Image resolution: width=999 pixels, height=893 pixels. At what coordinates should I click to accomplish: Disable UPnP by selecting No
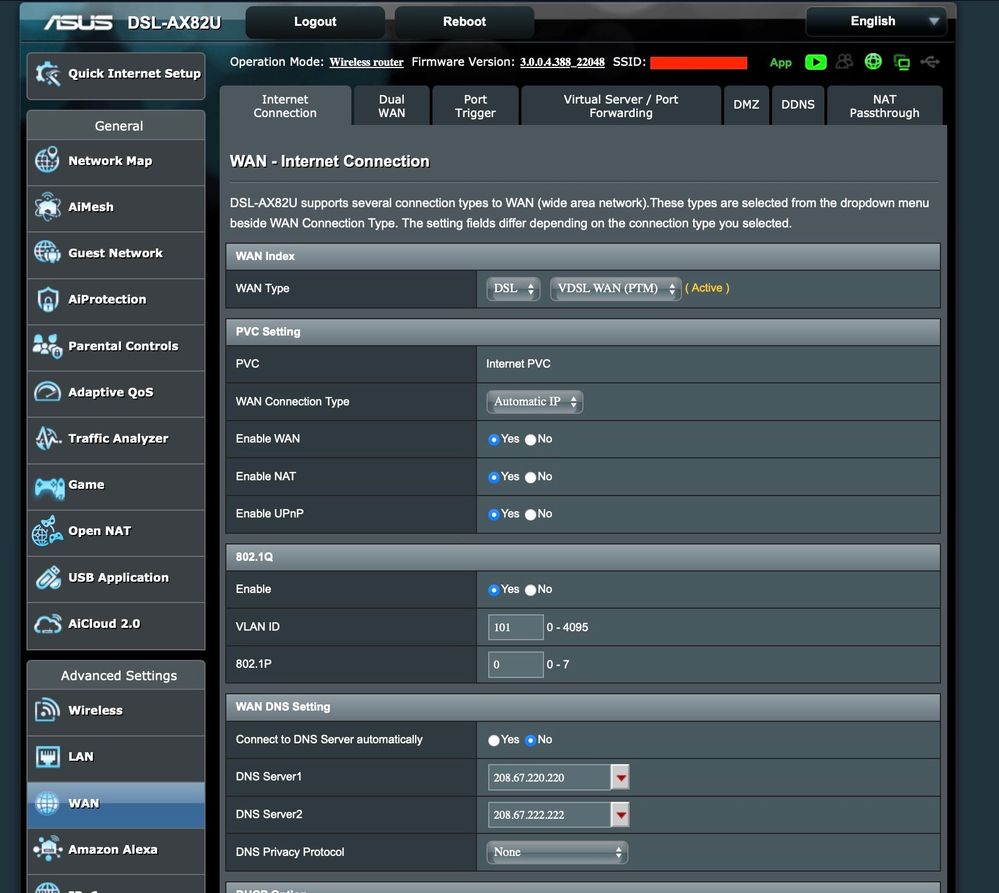pyautogui.click(x=531, y=514)
